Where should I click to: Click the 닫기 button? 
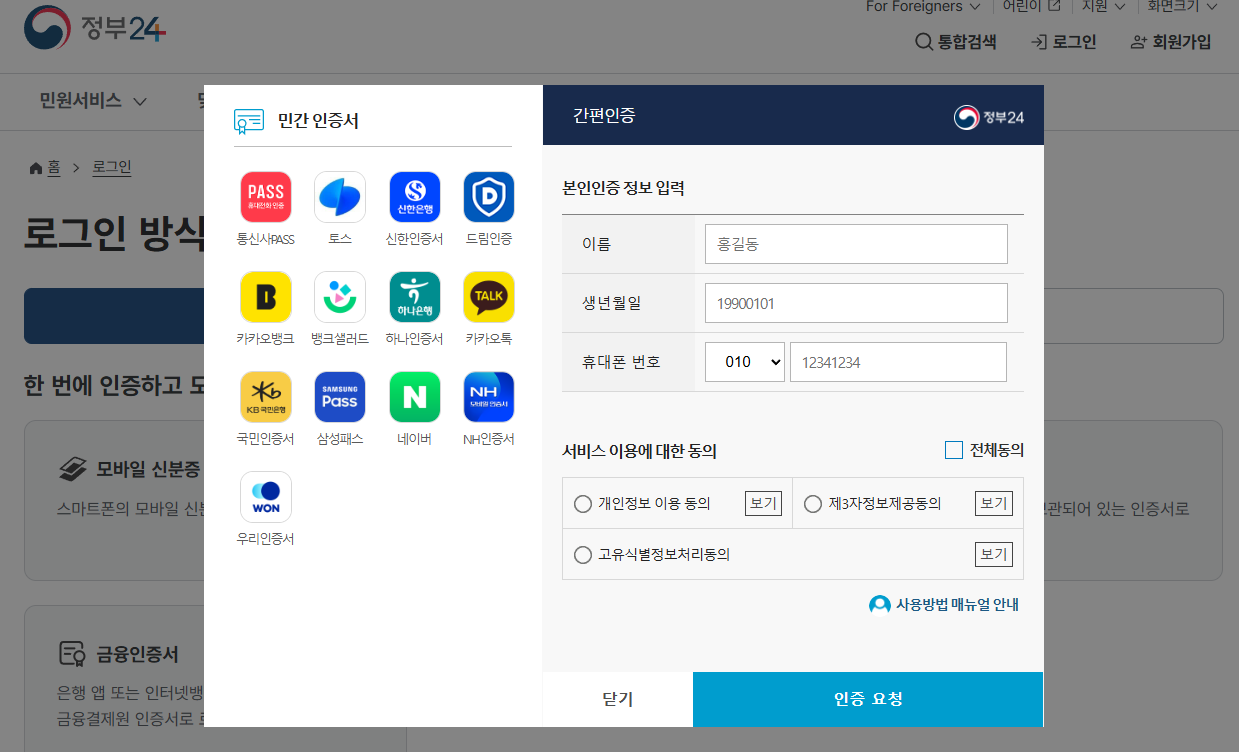(618, 699)
